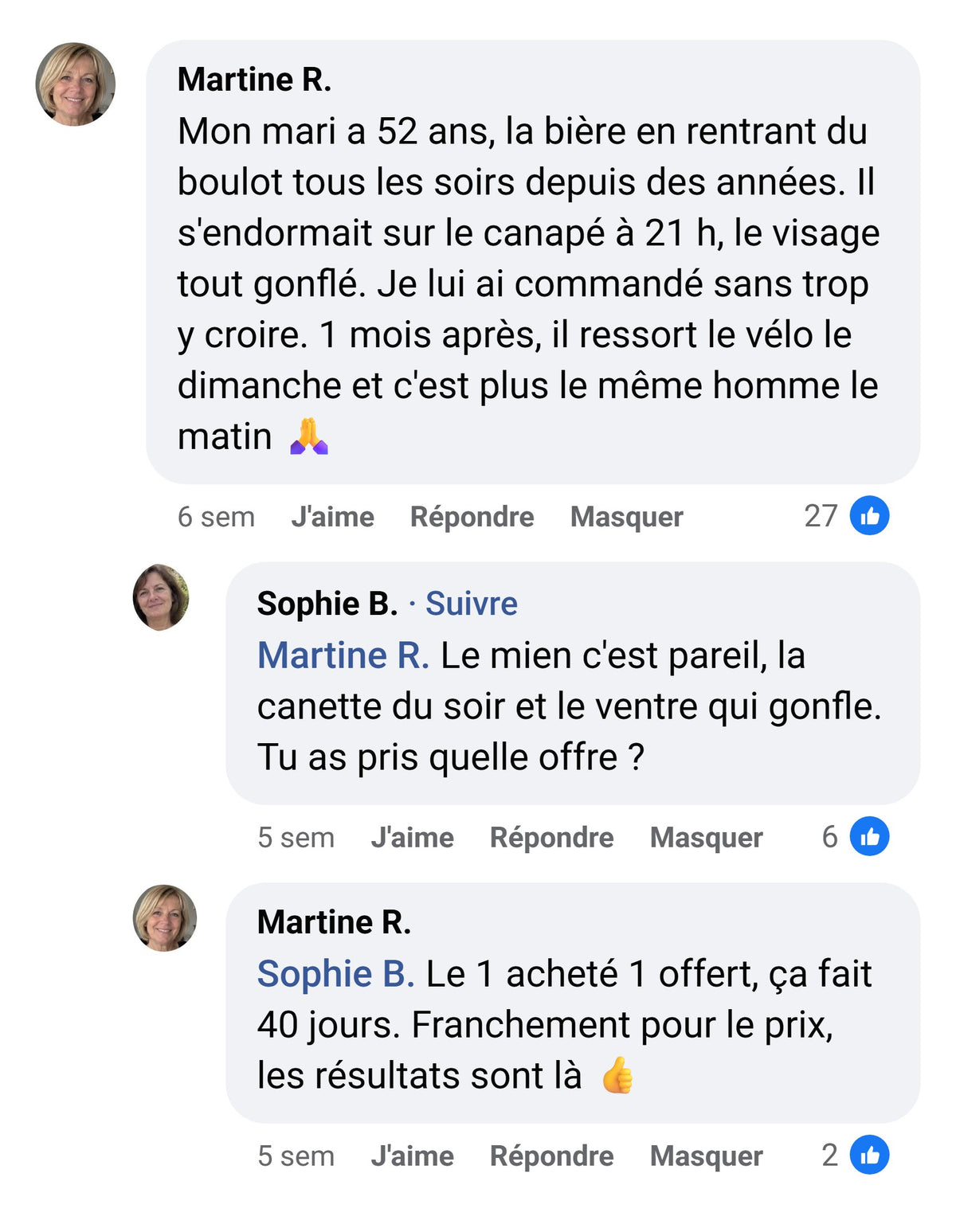Viewport: 956px width, 1232px height.
Task: Like Martine R.'s first comment with J'aime
Action: click(332, 517)
